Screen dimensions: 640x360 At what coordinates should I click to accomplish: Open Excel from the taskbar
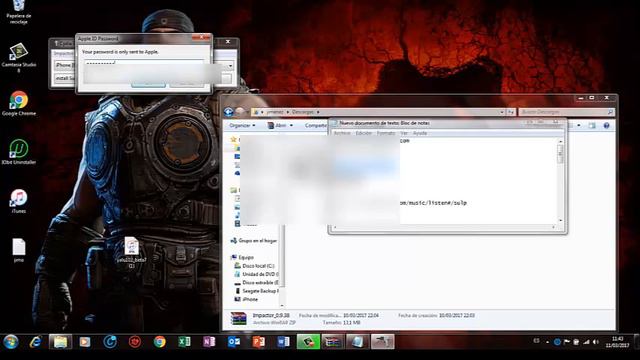184,342
